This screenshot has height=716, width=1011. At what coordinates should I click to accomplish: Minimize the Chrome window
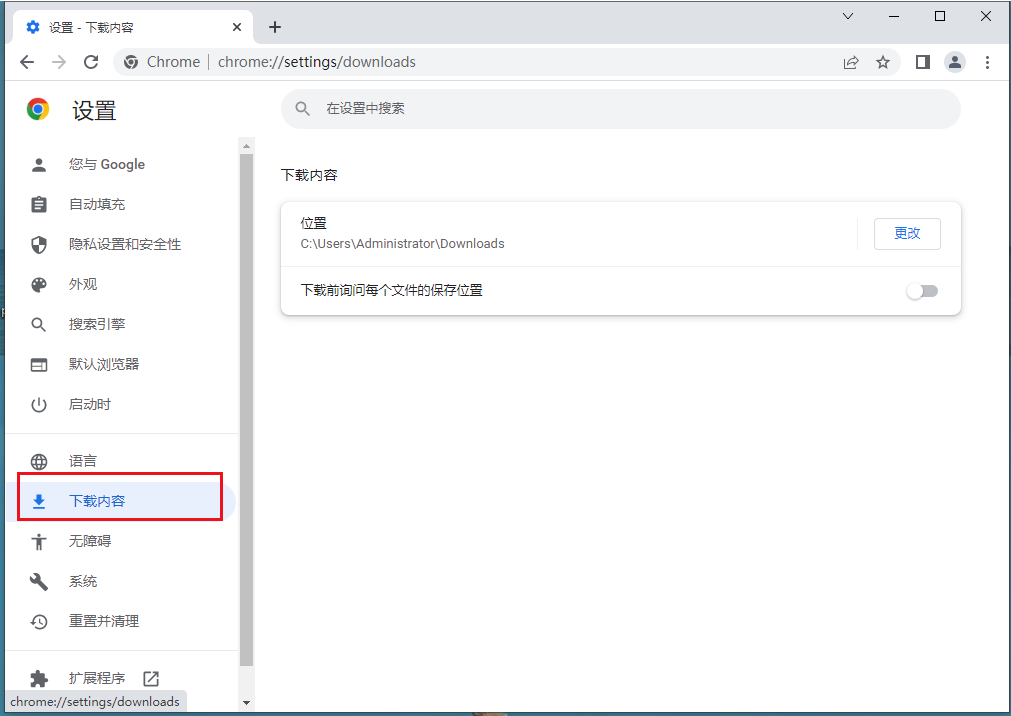[894, 16]
